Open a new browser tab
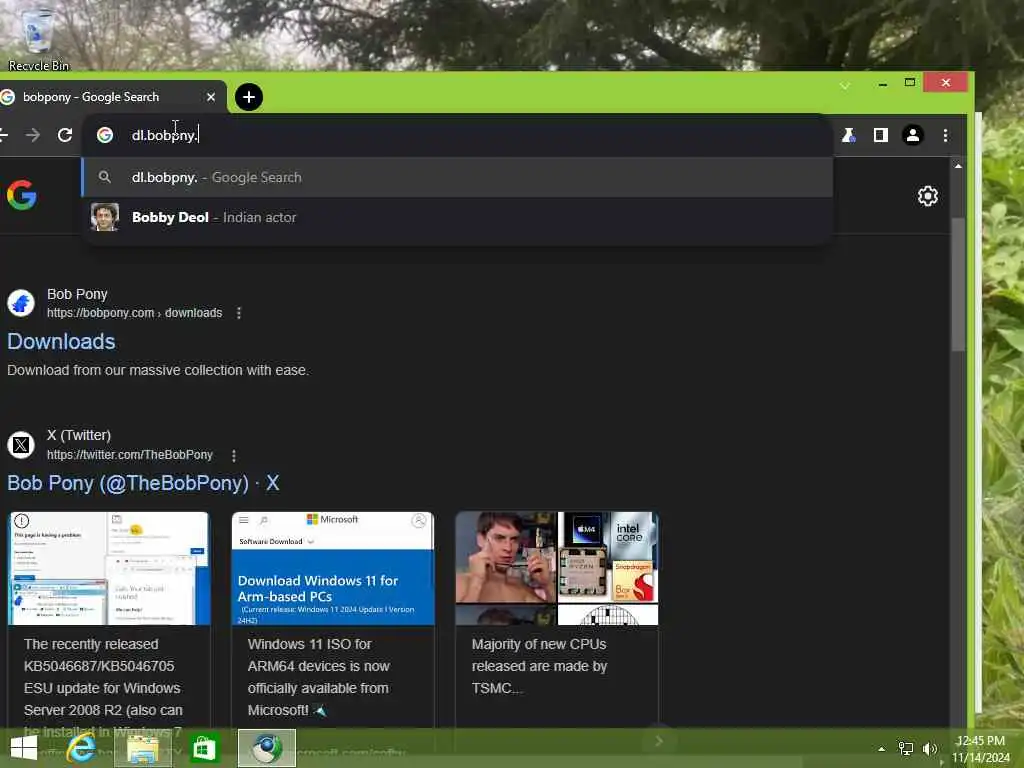1024x768 pixels. (x=249, y=97)
